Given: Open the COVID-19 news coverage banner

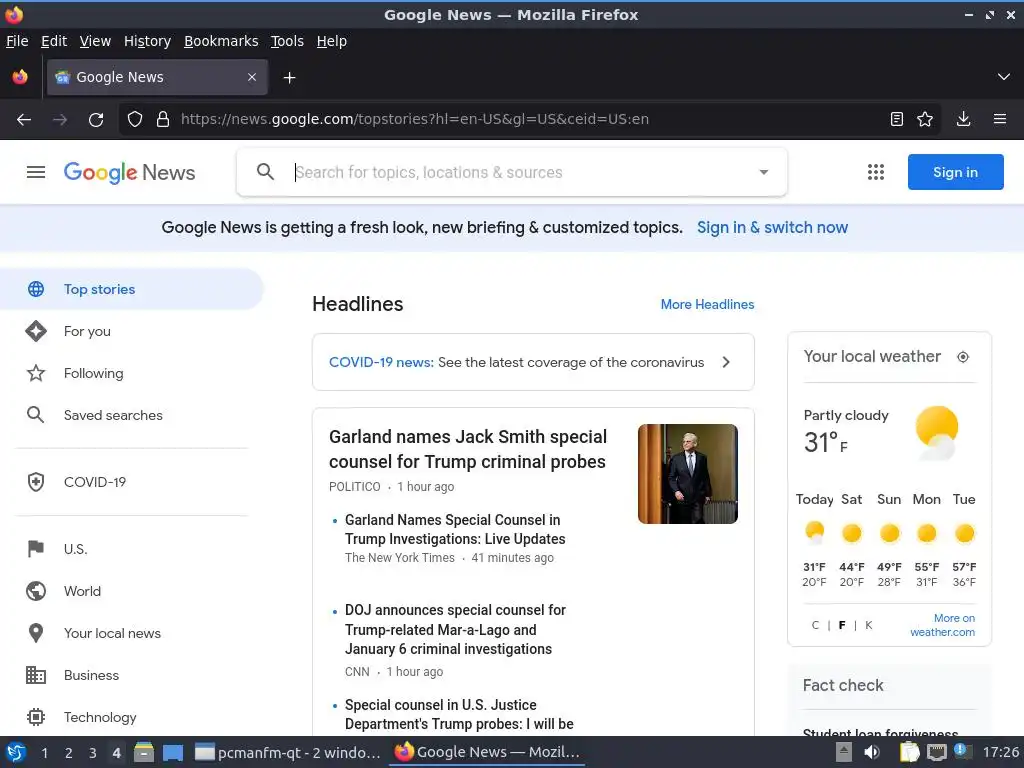Looking at the screenshot, I should click(533, 362).
